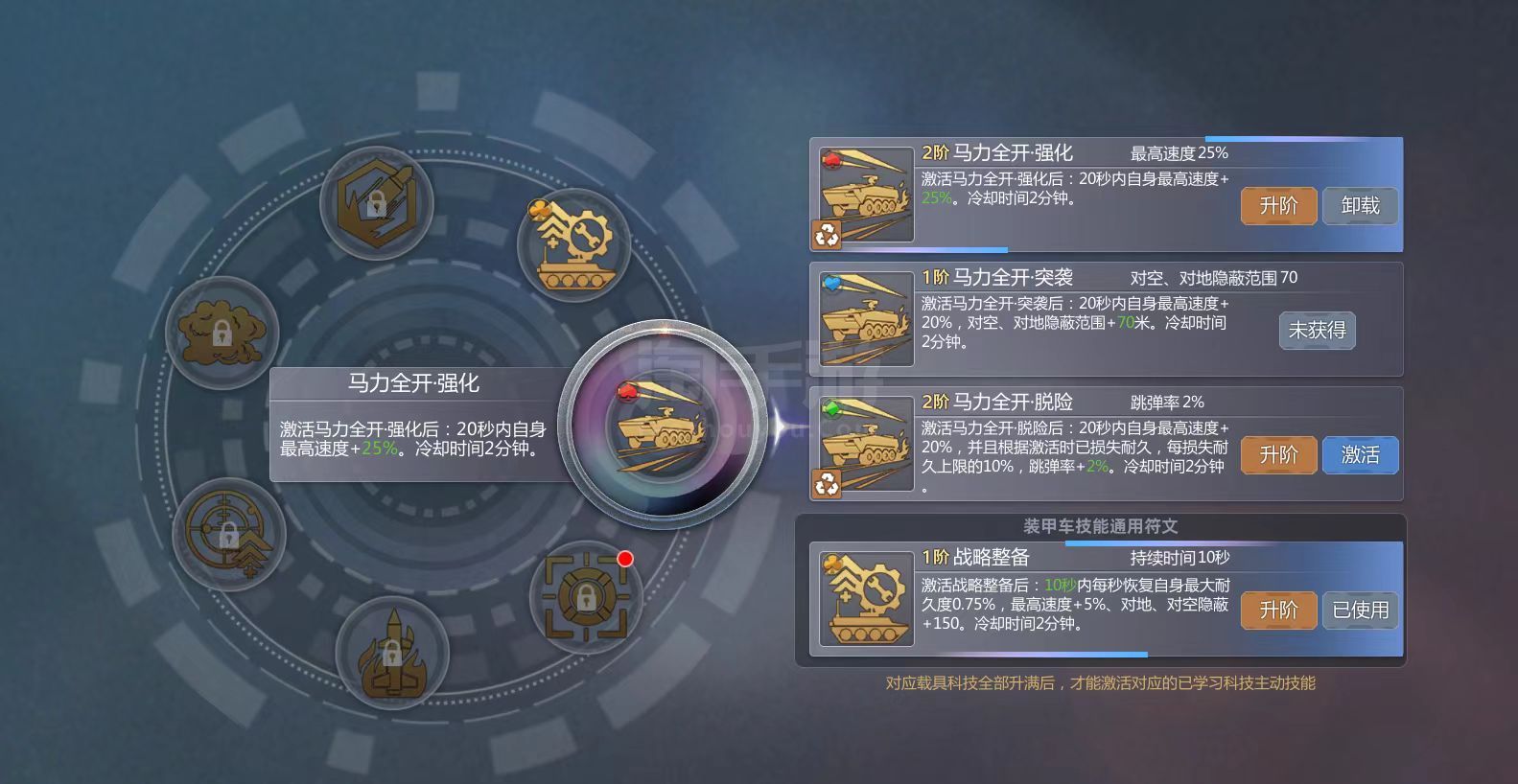The image size is (1518, 784).
Task: Click the 战略整备 rune thumbnail
Action: (867, 598)
